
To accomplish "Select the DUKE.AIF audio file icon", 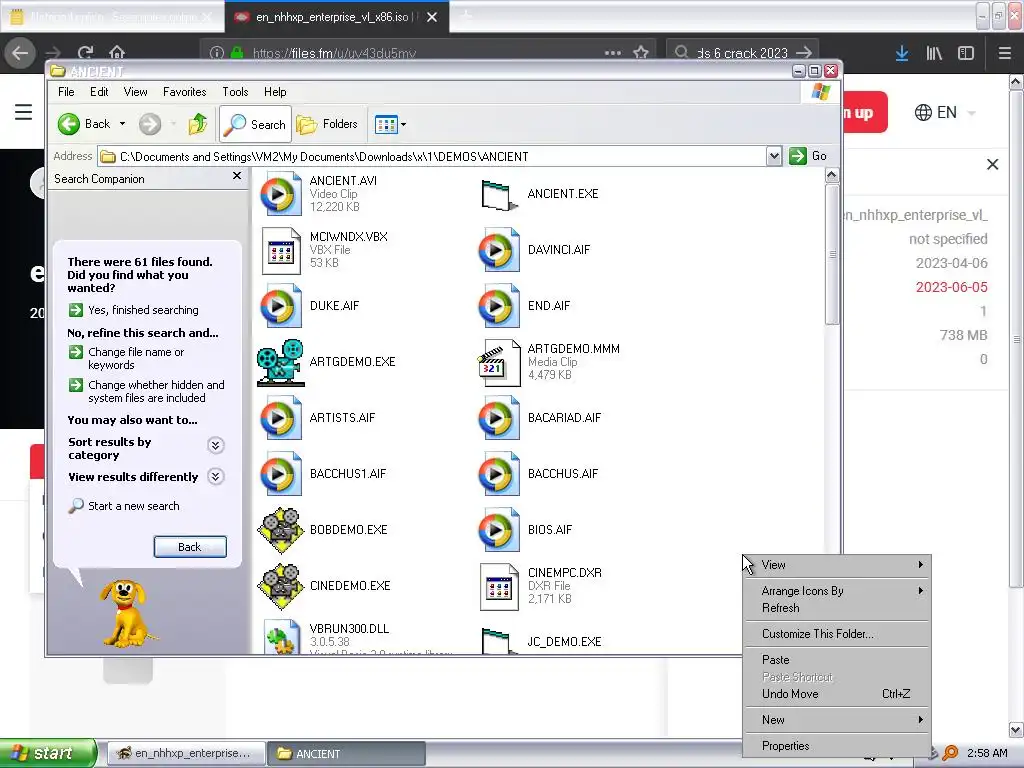I will [x=281, y=306].
